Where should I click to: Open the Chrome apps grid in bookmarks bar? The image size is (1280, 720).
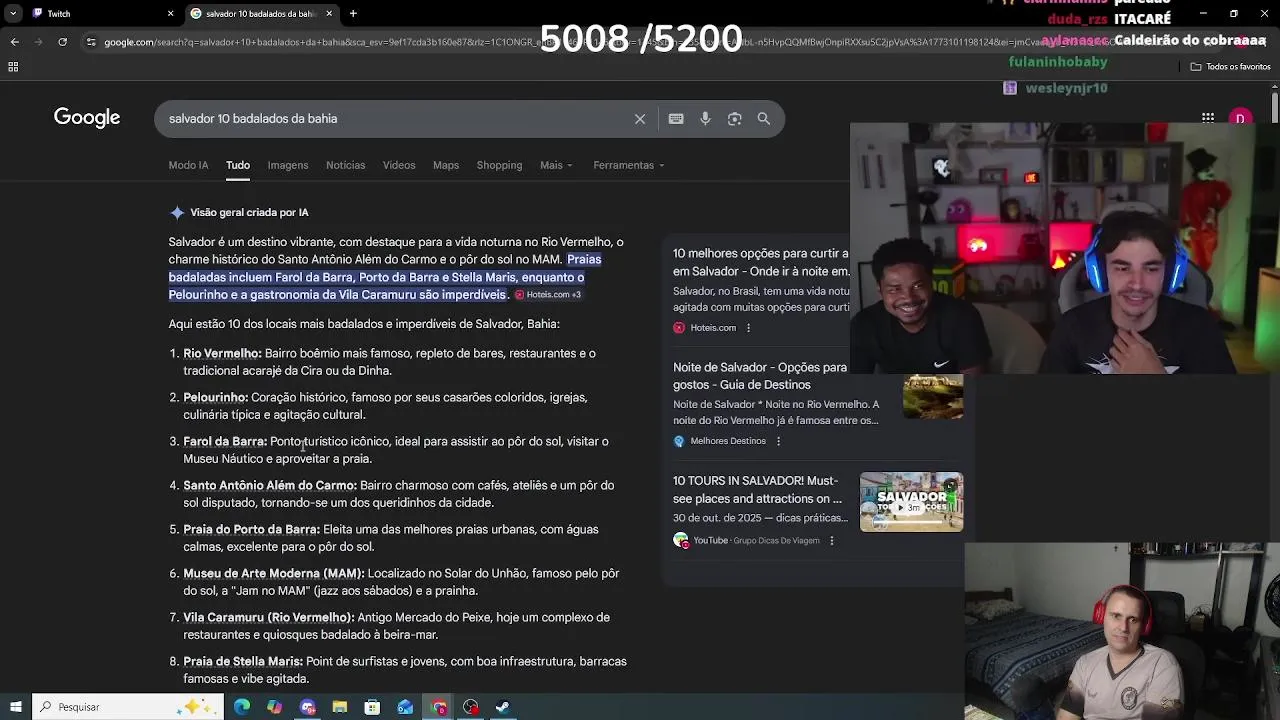tap(13, 67)
